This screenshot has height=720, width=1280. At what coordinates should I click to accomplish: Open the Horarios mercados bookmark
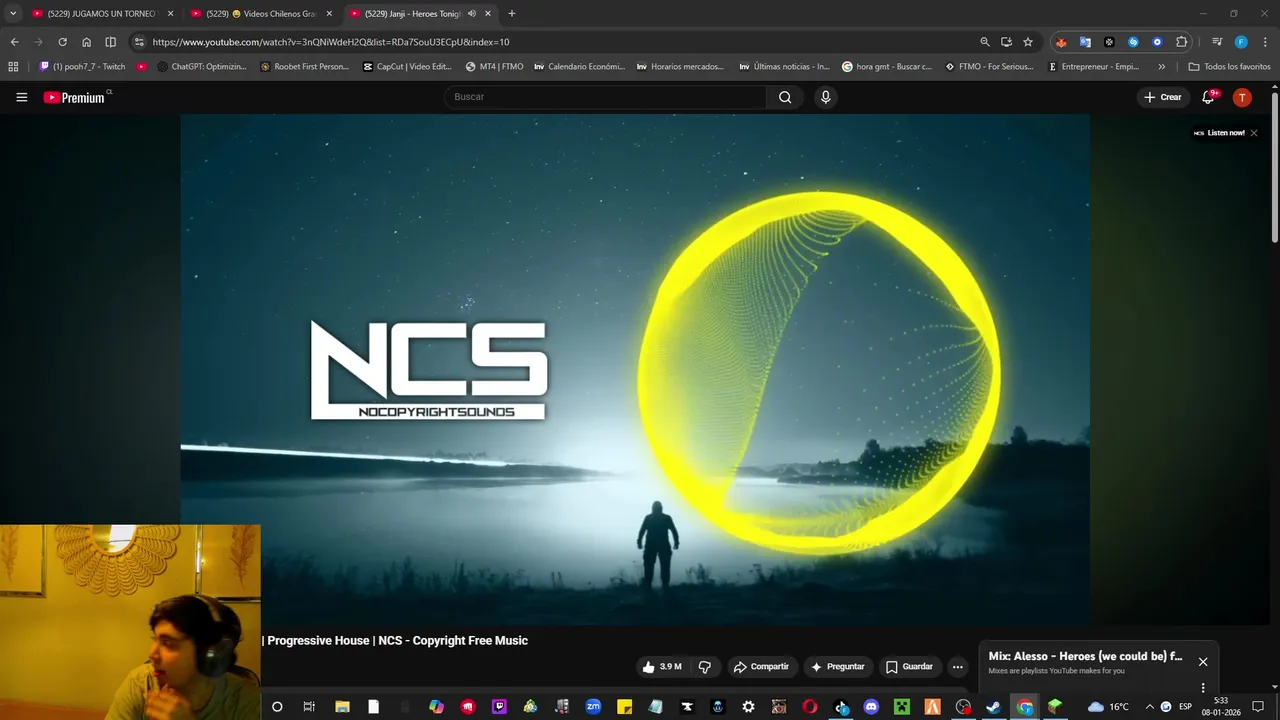(680, 67)
